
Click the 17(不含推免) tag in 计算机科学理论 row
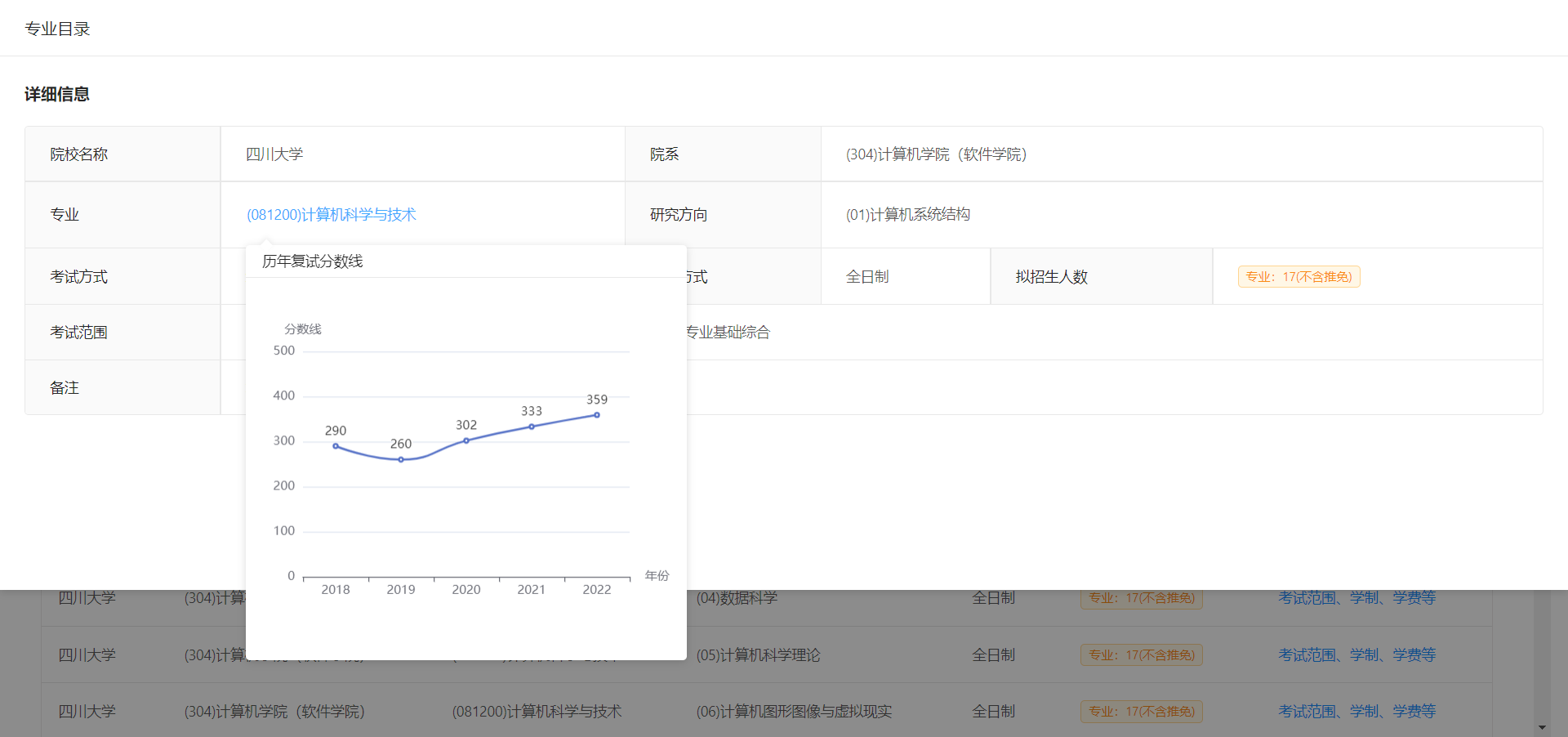pos(1142,655)
